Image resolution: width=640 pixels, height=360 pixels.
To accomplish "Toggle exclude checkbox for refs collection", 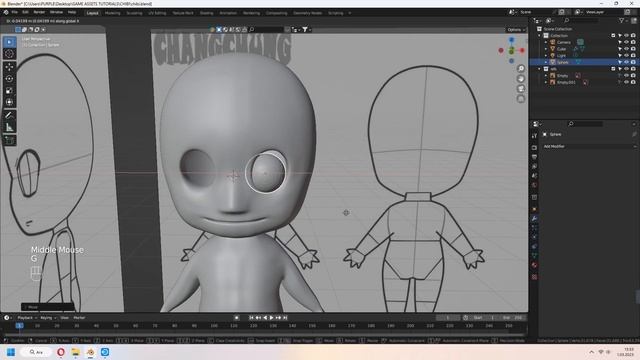I will [613, 69].
